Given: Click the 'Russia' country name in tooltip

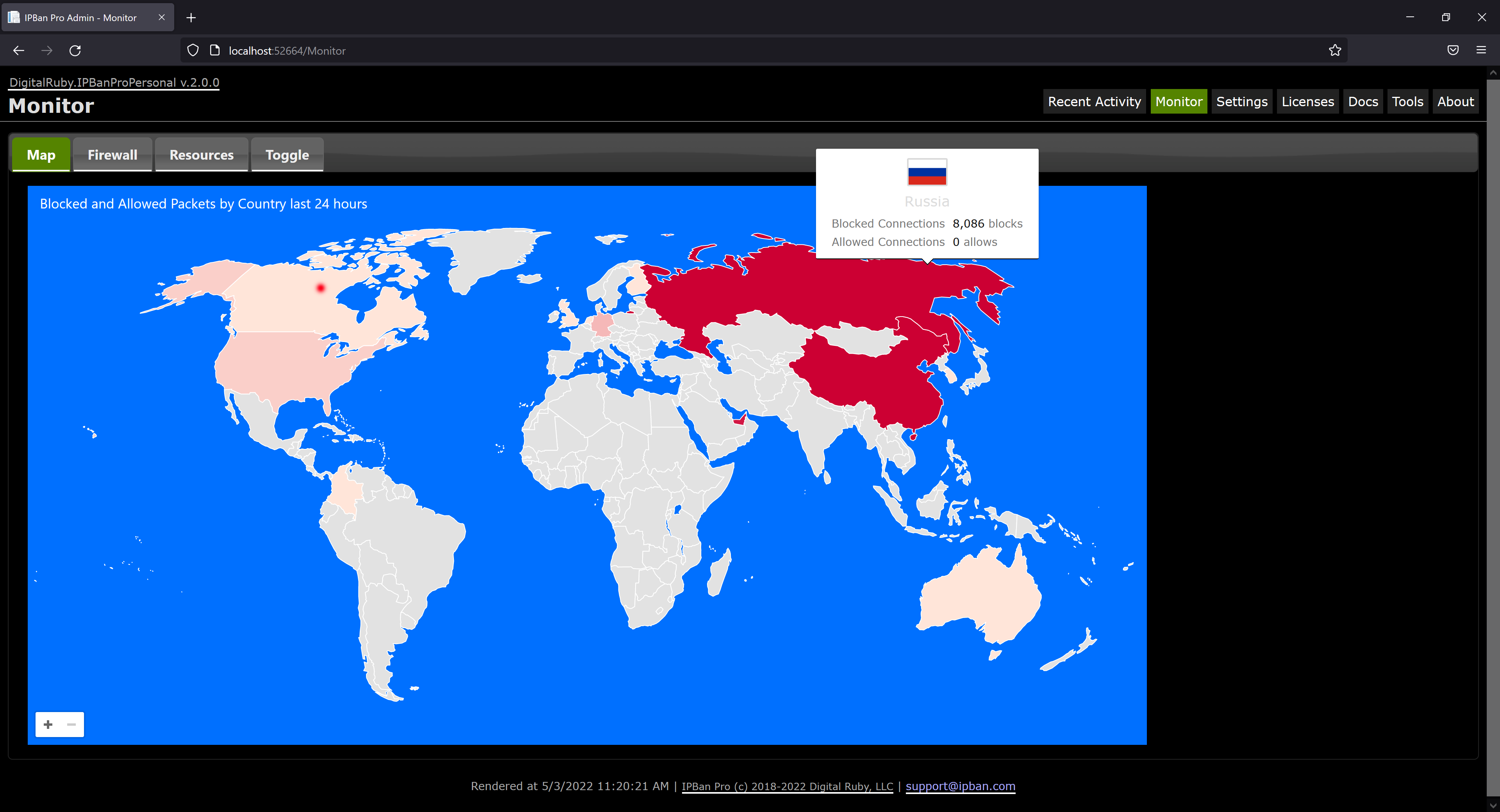Looking at the screenshot, I should click(x=927, y=201).
